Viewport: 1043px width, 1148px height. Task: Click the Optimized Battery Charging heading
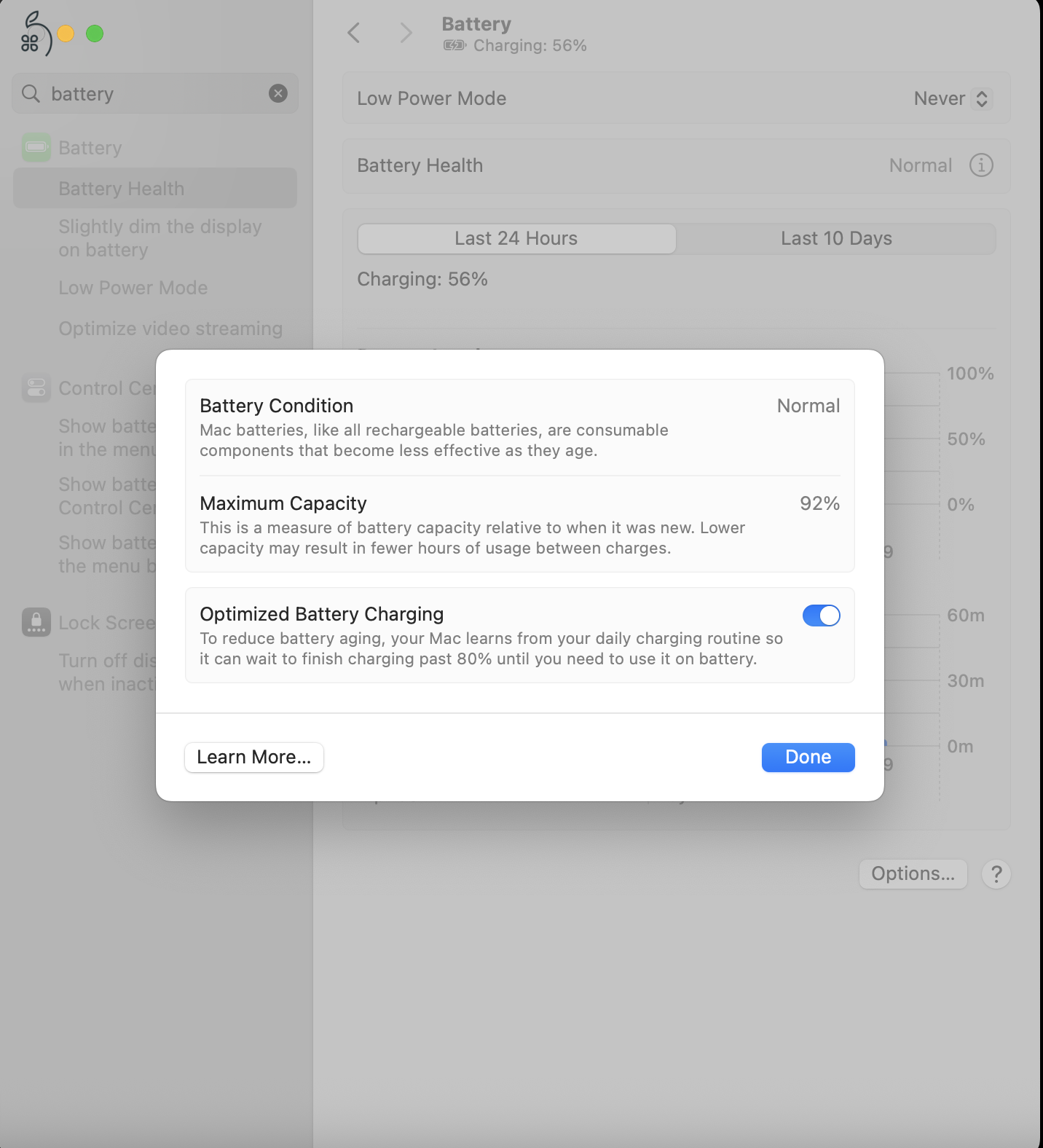tap(322, 614)
